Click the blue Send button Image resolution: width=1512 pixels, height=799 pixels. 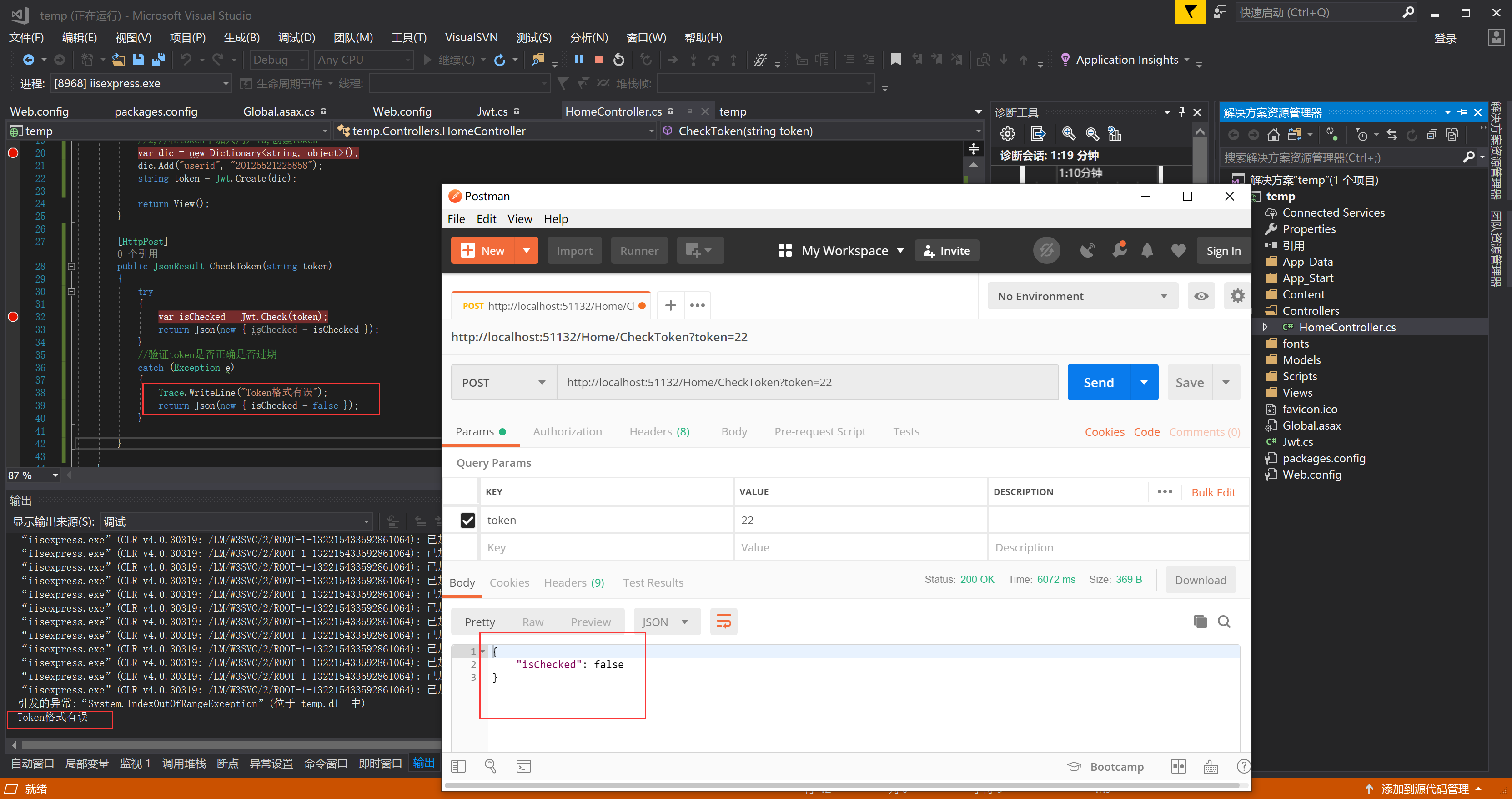[1098, 383]
